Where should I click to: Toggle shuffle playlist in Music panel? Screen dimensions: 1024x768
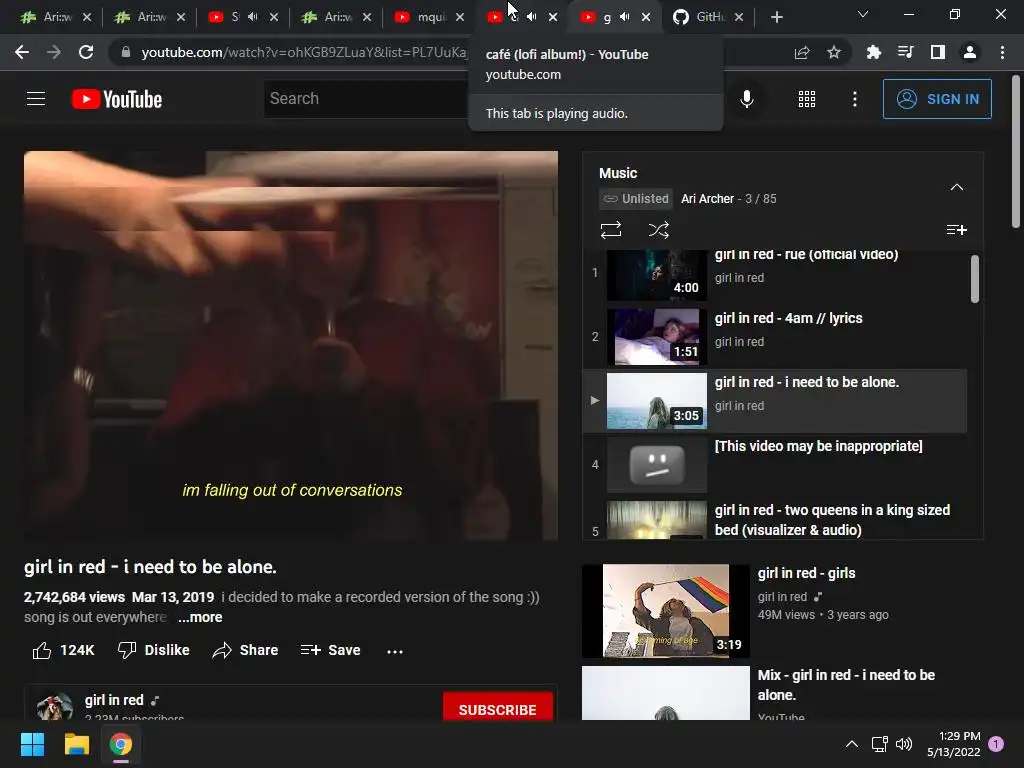click(x=658, y=230)
